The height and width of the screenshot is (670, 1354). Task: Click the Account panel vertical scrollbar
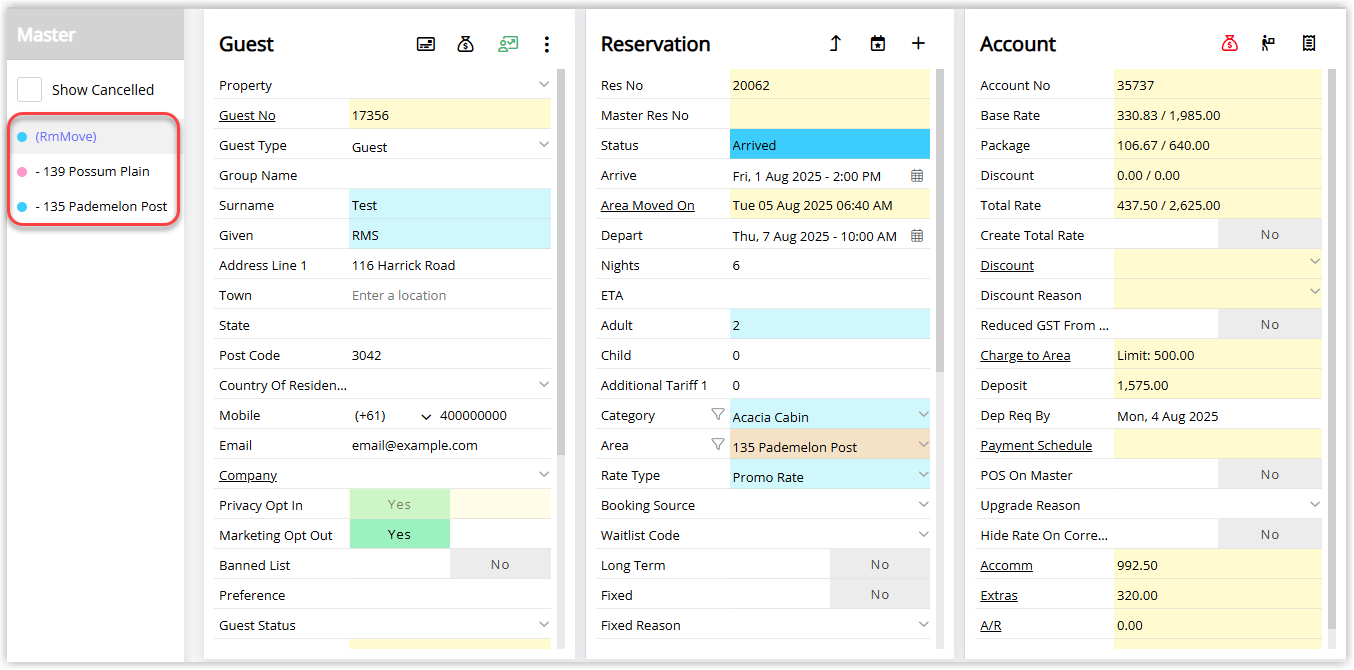[1331, 350]
